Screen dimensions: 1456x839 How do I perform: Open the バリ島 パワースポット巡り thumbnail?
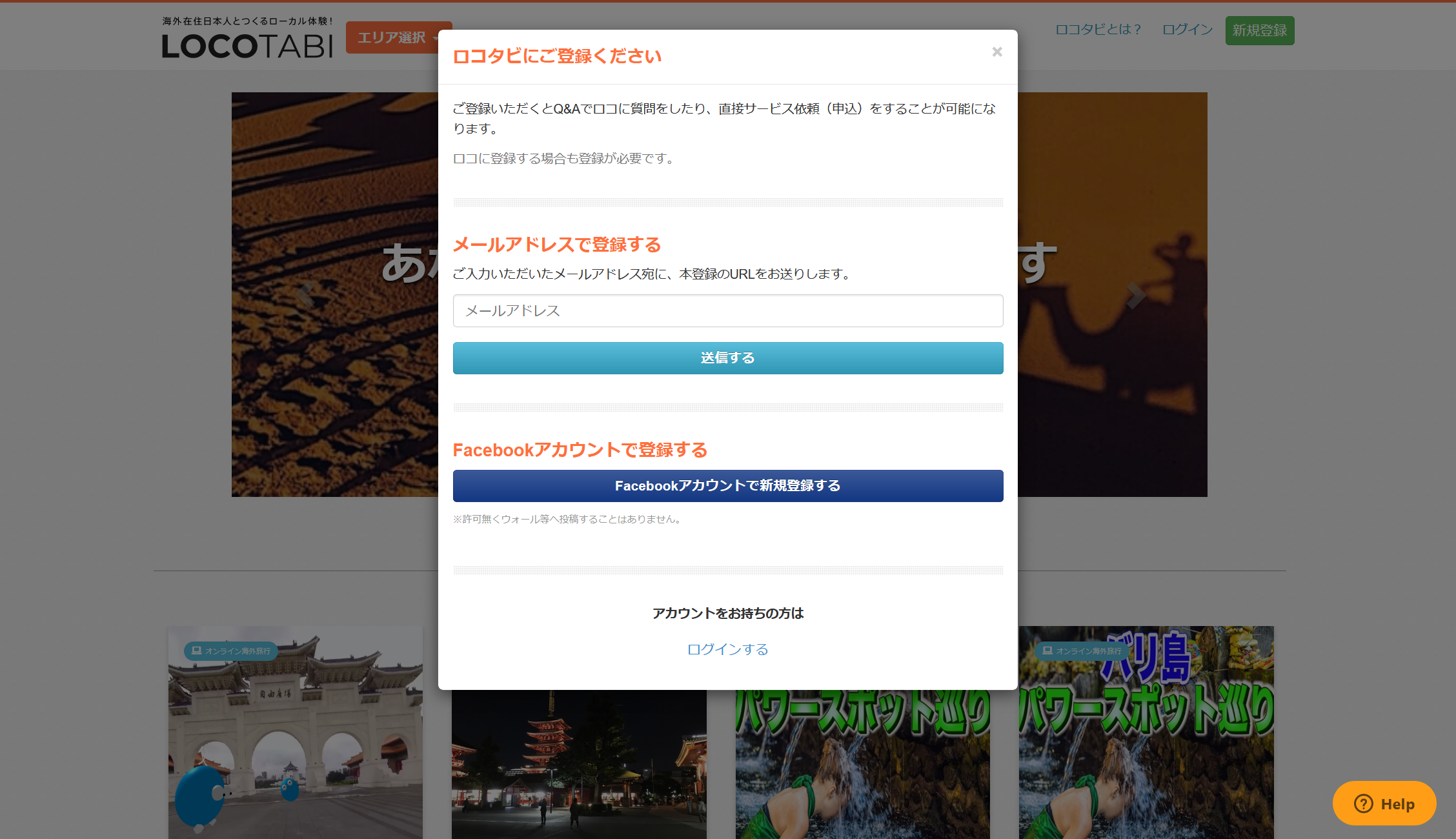pos(1146,733)
